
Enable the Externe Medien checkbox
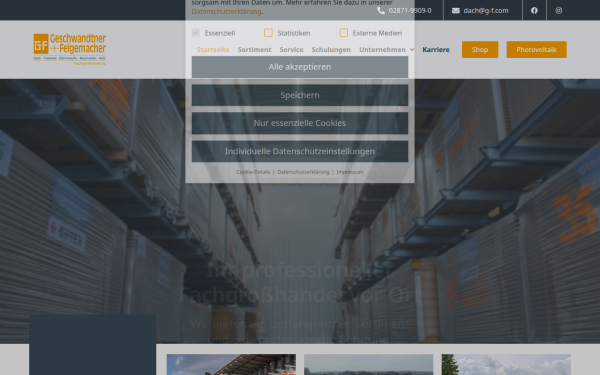[344, 33]
